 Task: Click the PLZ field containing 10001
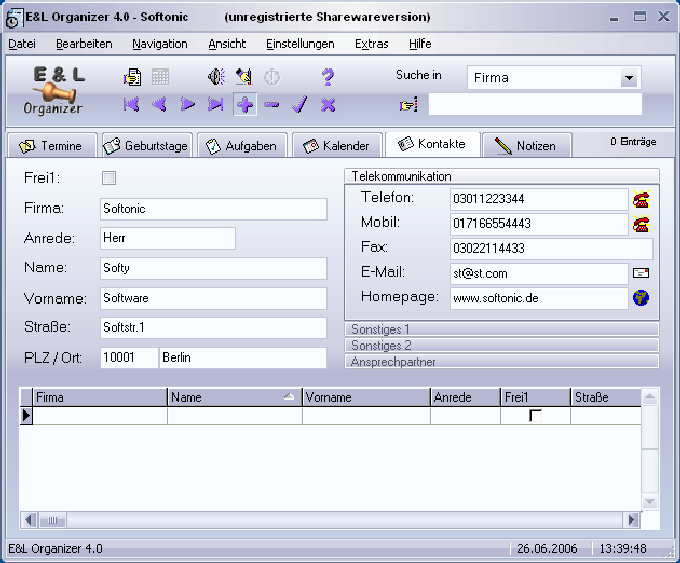pos(129,358)
